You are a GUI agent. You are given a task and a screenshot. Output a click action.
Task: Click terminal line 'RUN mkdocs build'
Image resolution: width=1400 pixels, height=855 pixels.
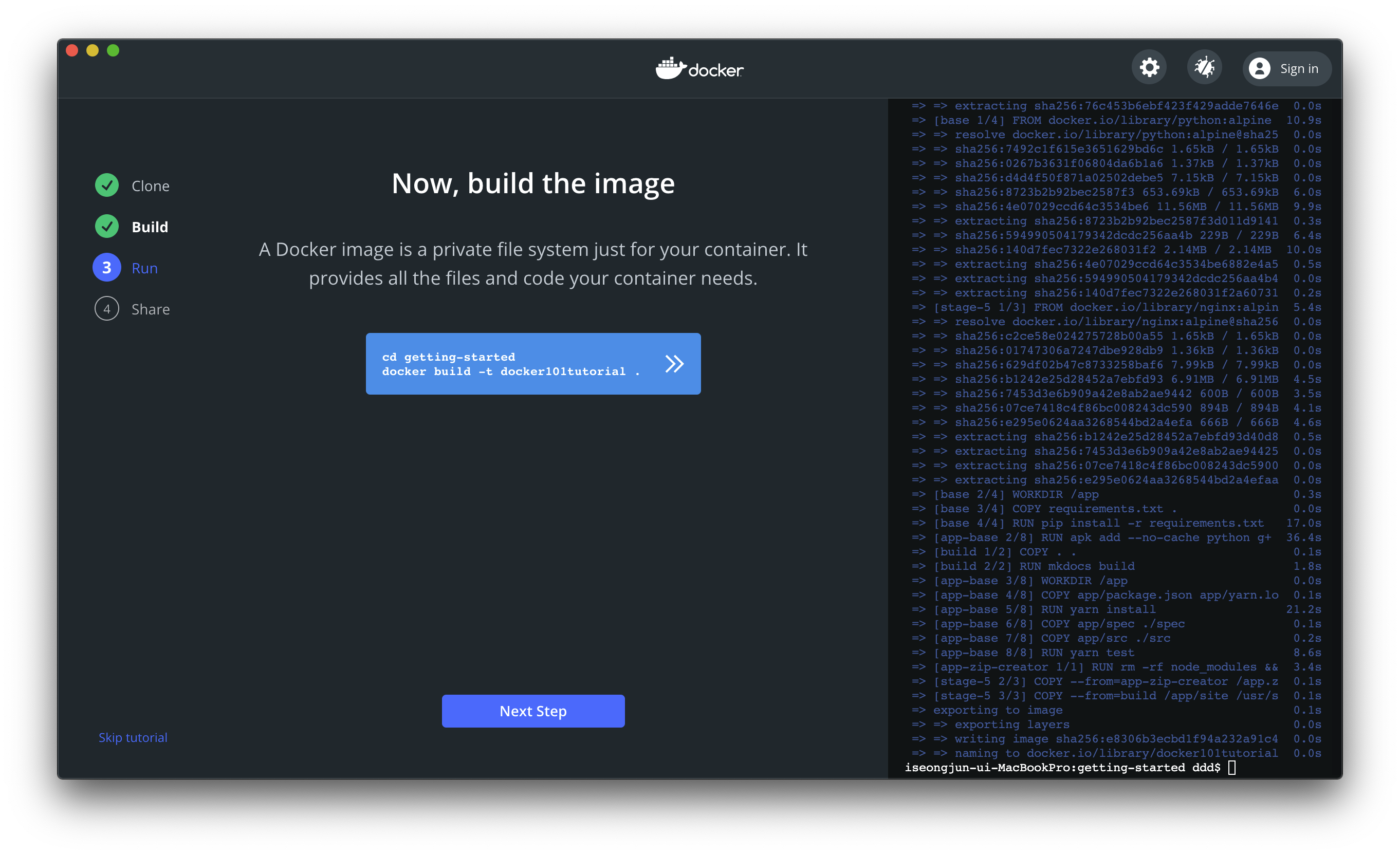click(x=1116, y=566)
